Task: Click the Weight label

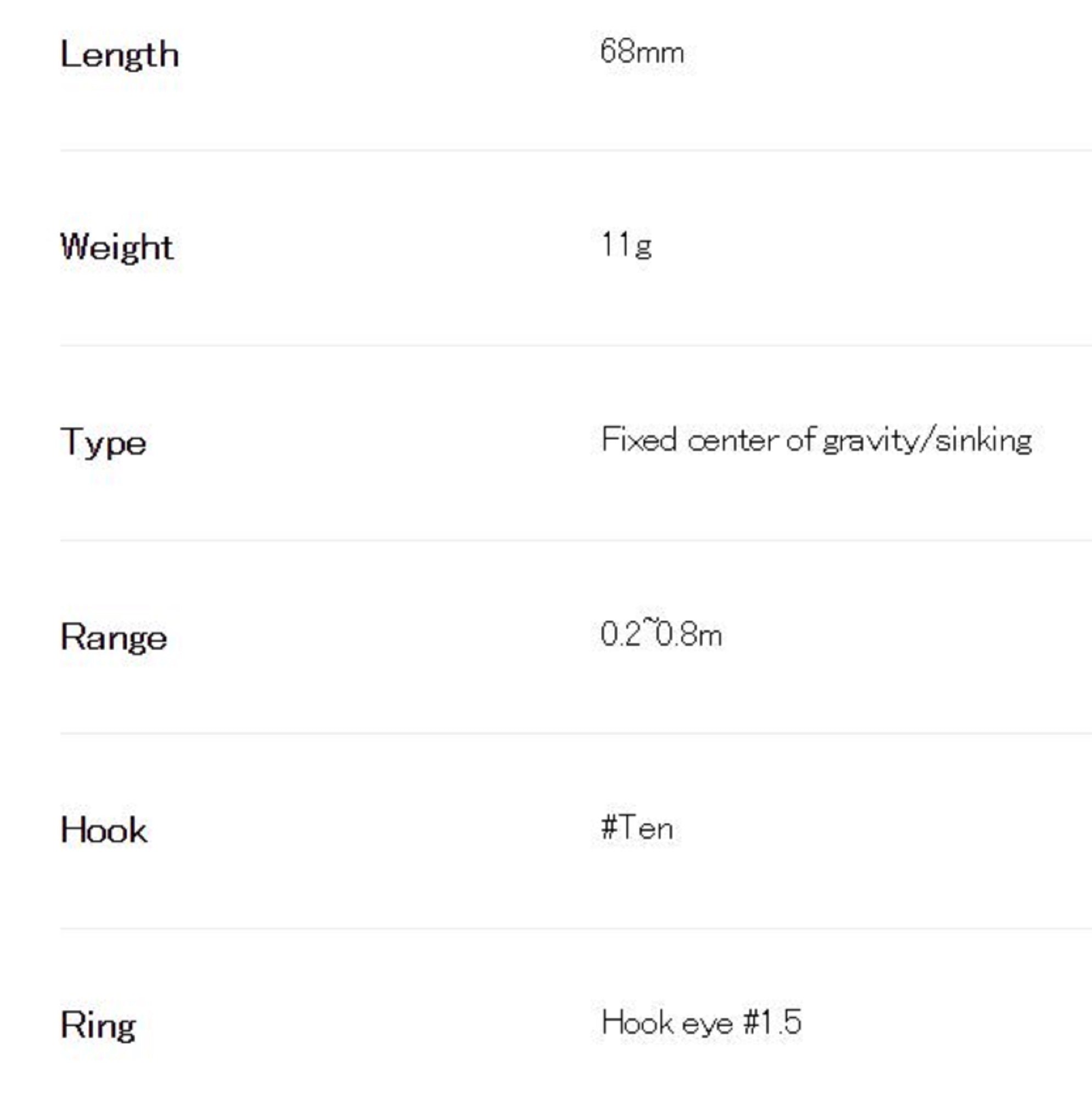Action: (116, 247)
